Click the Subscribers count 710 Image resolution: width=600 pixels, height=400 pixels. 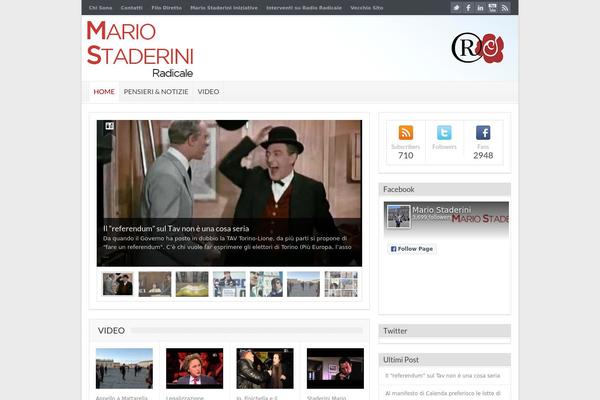[406, 155]
